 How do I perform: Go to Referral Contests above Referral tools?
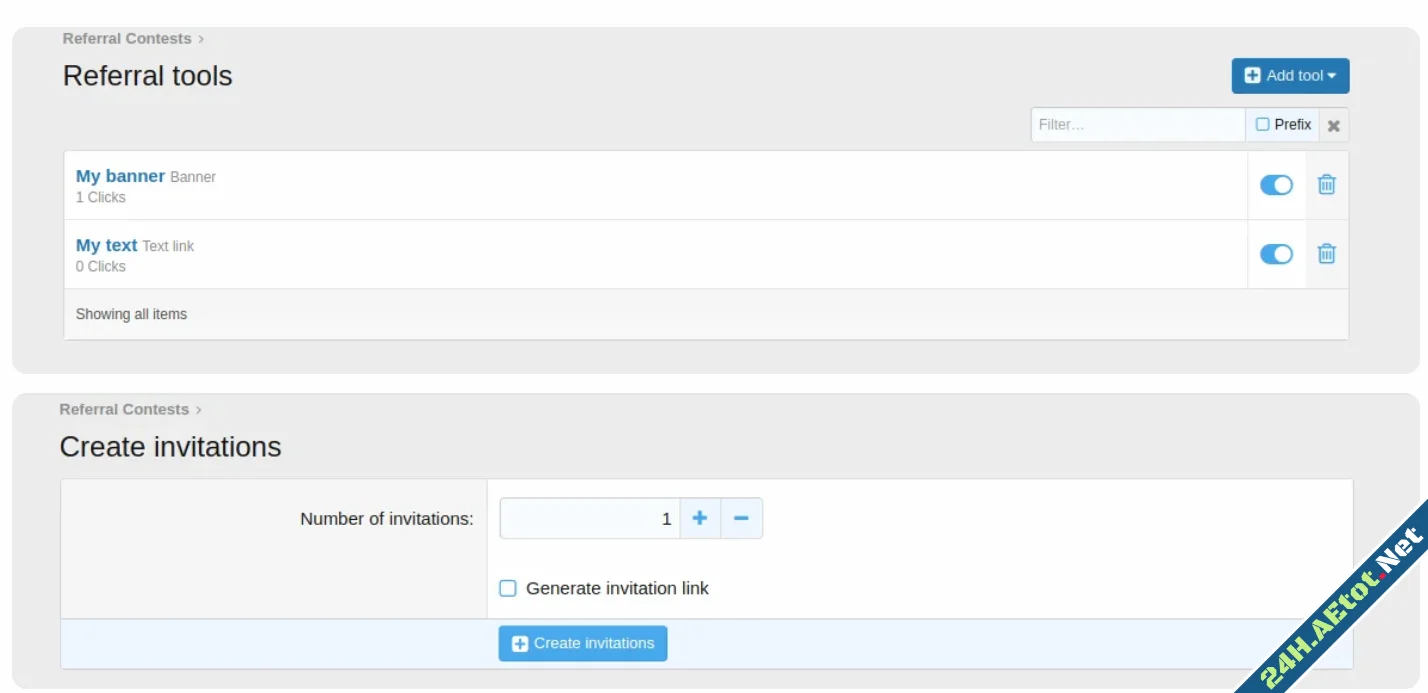point(127,39)
